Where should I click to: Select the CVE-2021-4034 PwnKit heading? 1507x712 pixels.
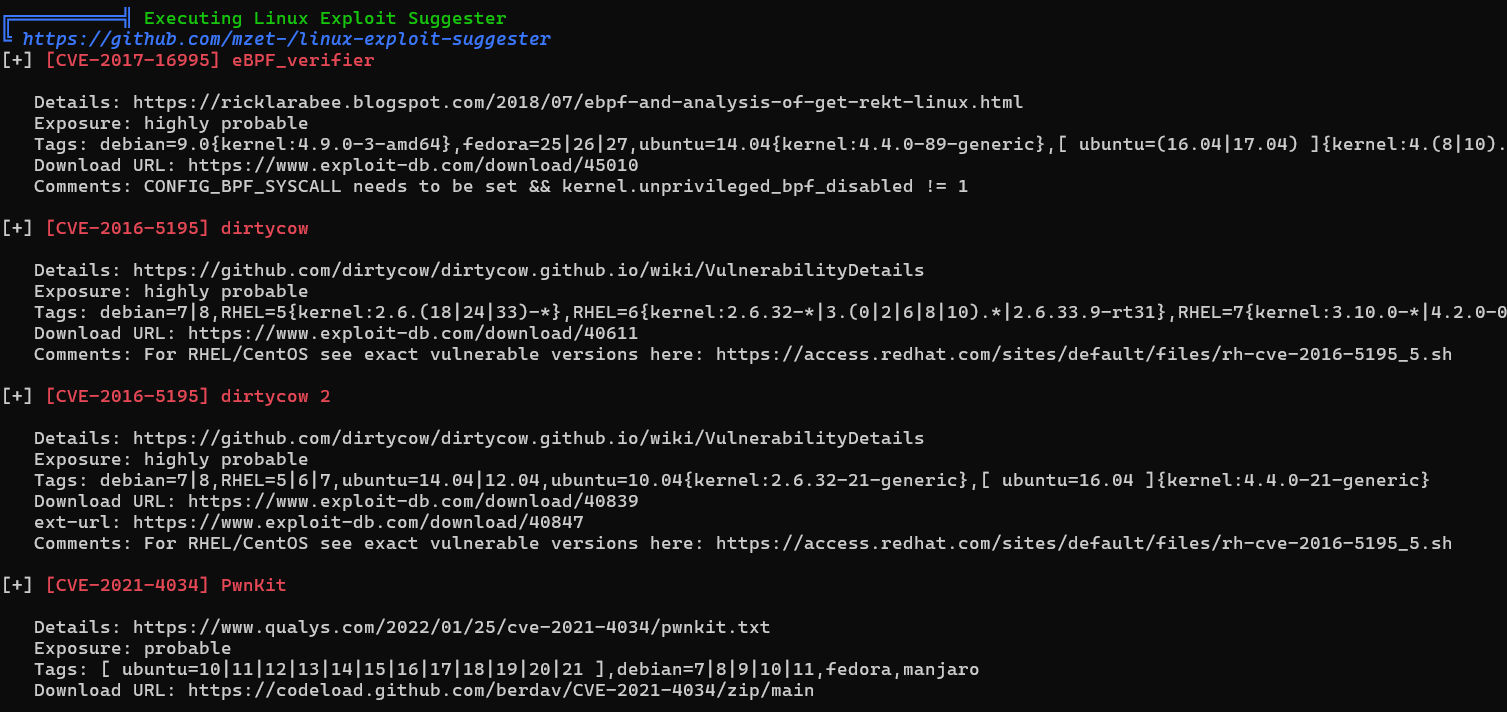166,585
